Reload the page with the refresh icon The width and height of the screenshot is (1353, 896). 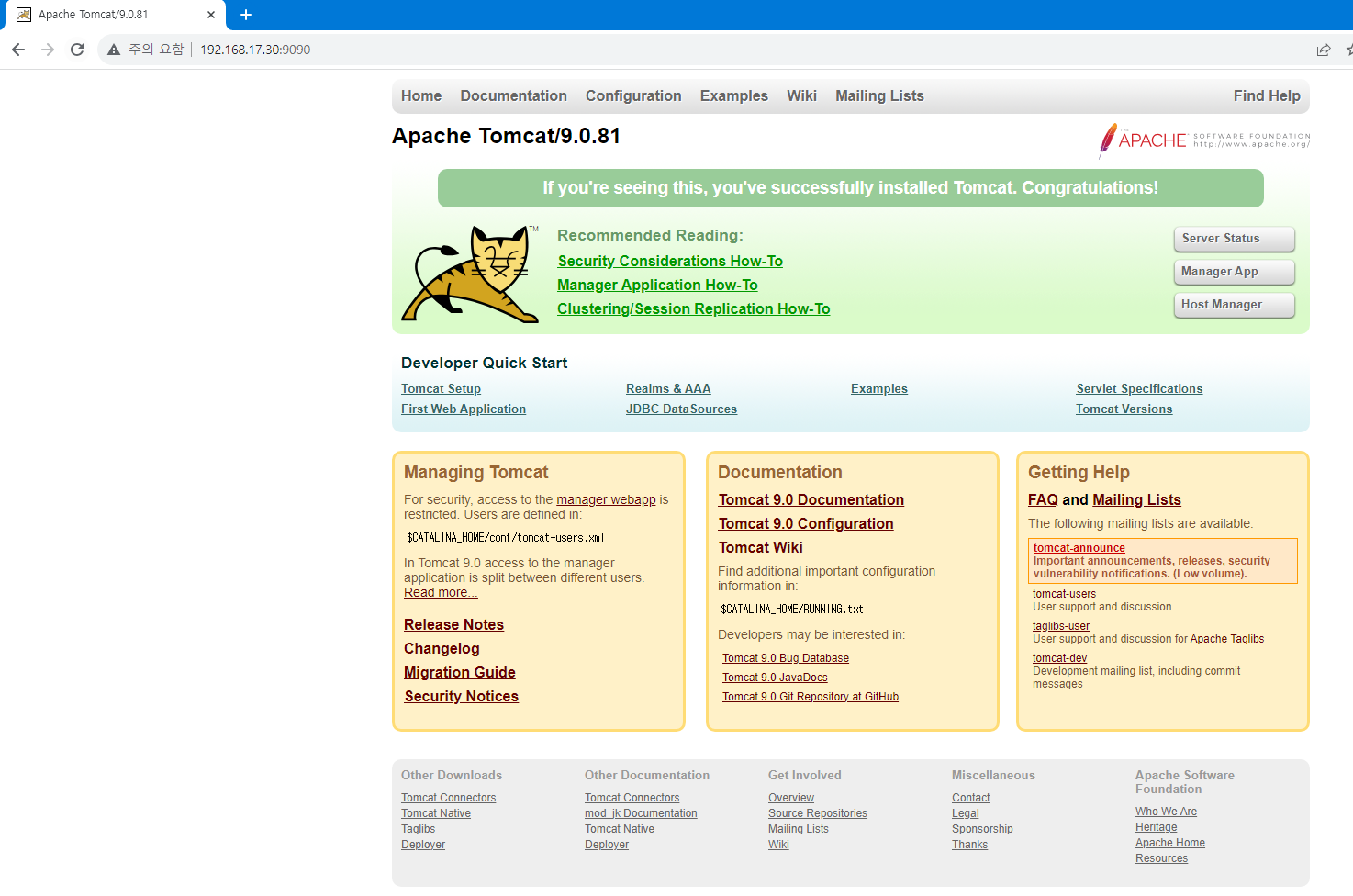point(77,50)
